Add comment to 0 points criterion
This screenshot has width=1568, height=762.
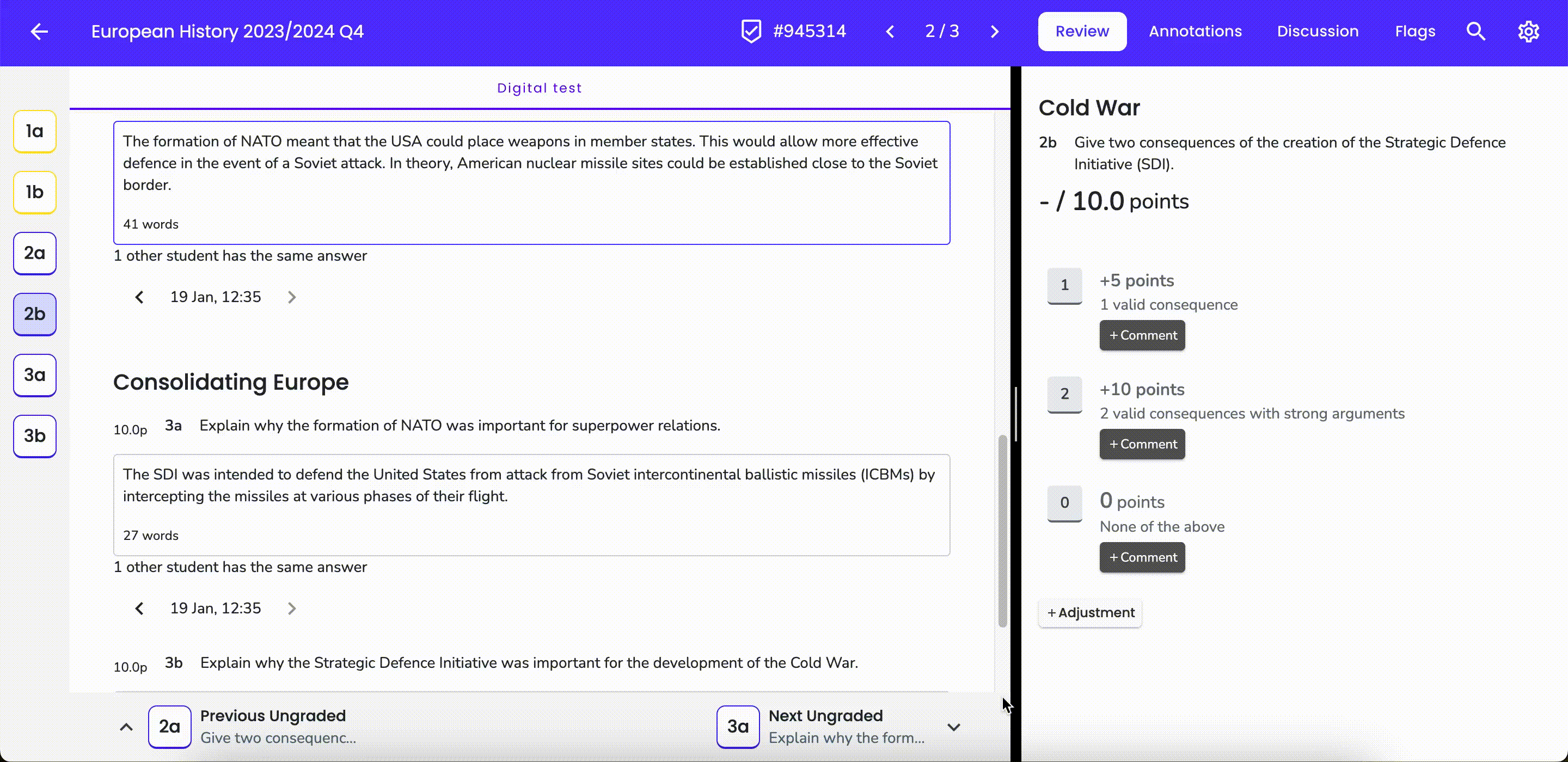pos(1142,557)
